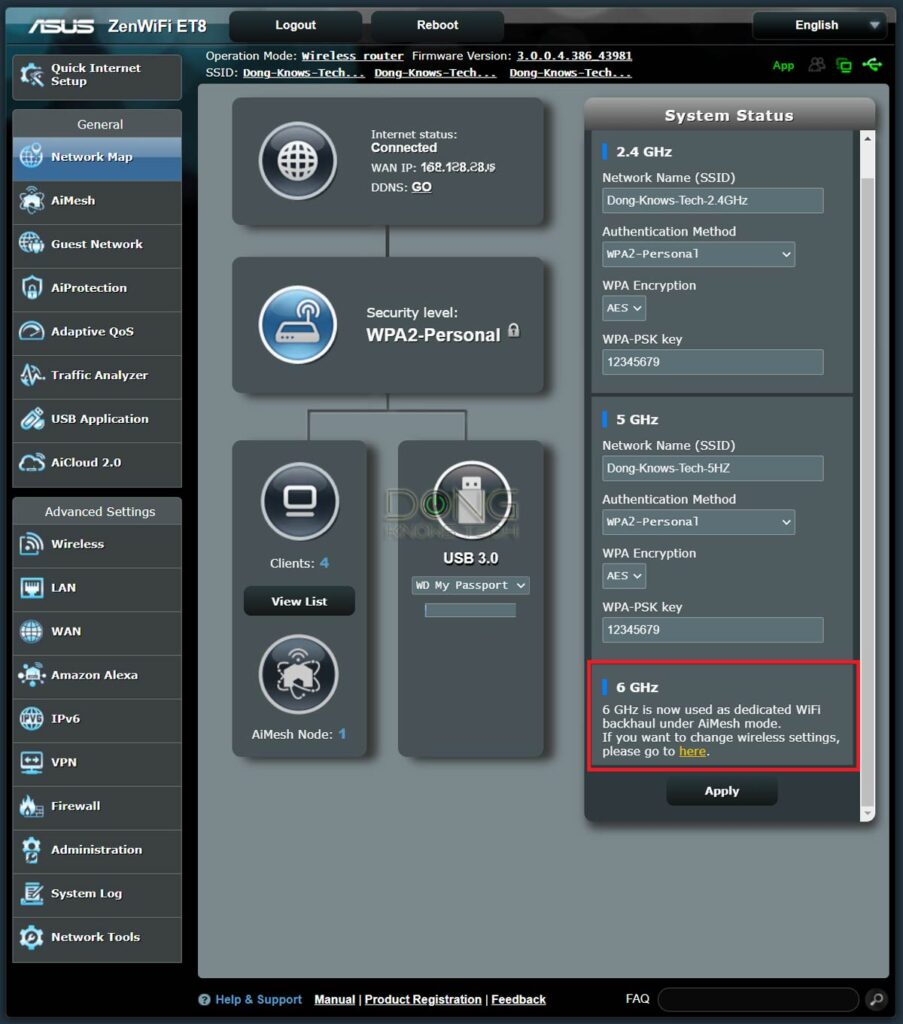
Task: Click the third Dong-Knows-Tech SSID link
Action: click(x=570, y=73)
